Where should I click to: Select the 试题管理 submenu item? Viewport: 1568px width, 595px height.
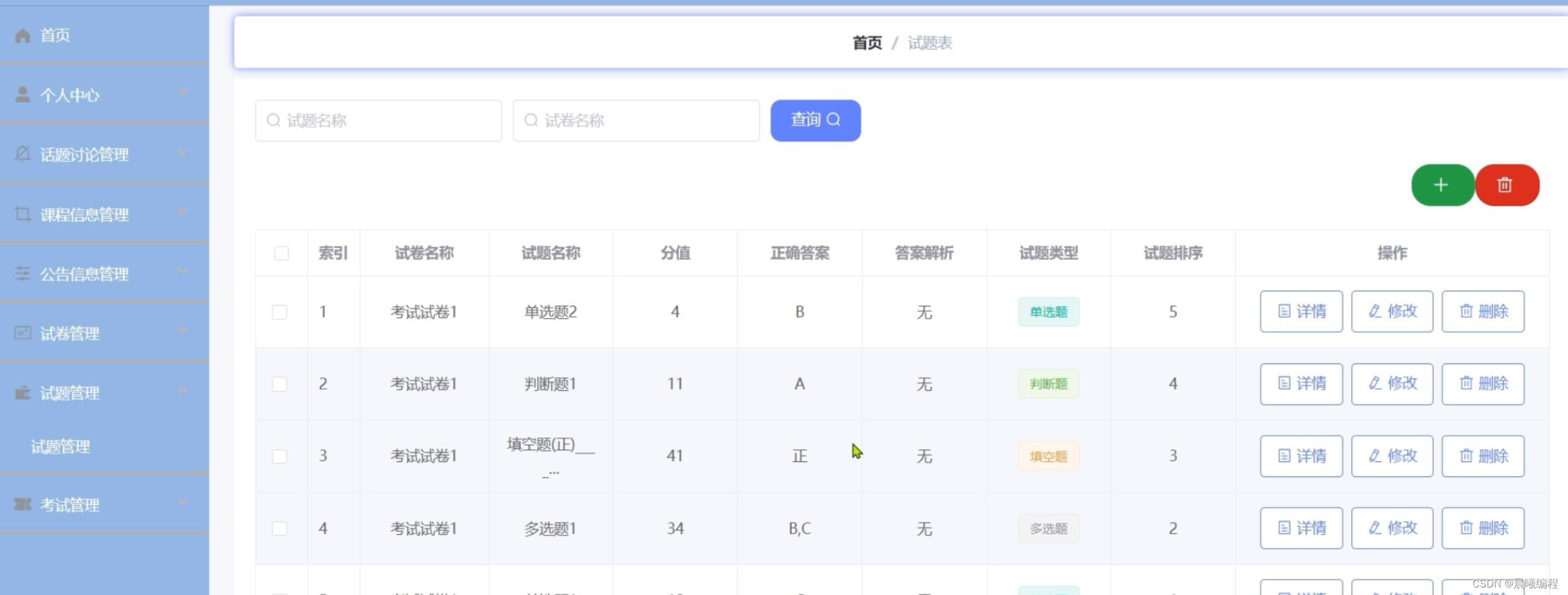(x=104, y=447)
